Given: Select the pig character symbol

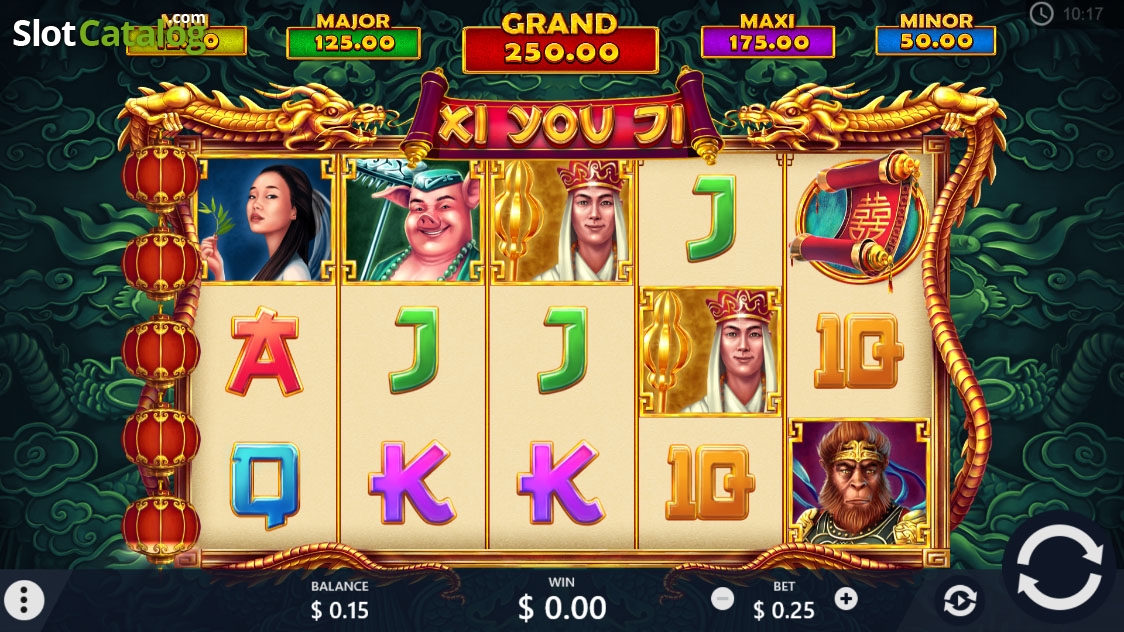Looking at the screenshot, I should click(x=414, y=221).
